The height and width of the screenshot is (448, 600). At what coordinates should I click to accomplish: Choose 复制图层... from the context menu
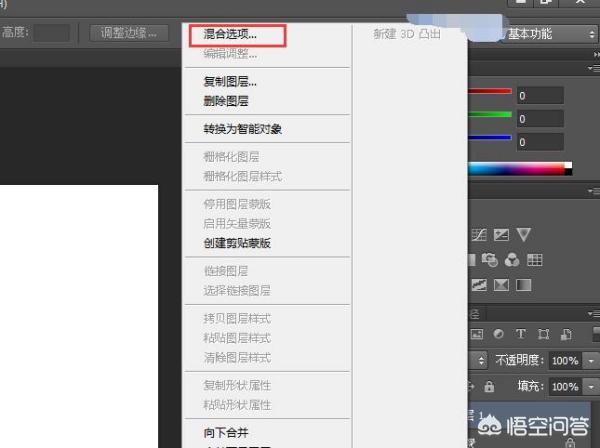[230, 81]
